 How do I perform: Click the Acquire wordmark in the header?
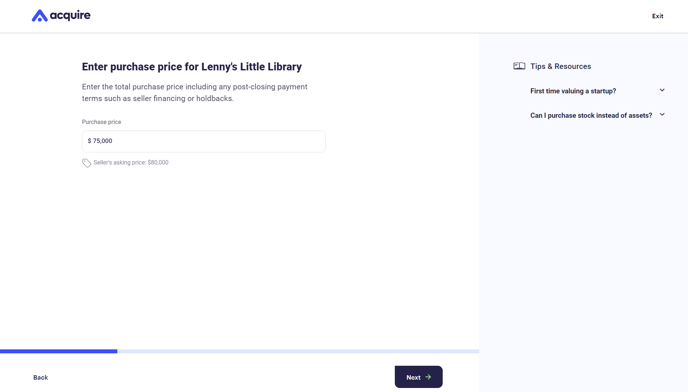[x=70, y=15]
